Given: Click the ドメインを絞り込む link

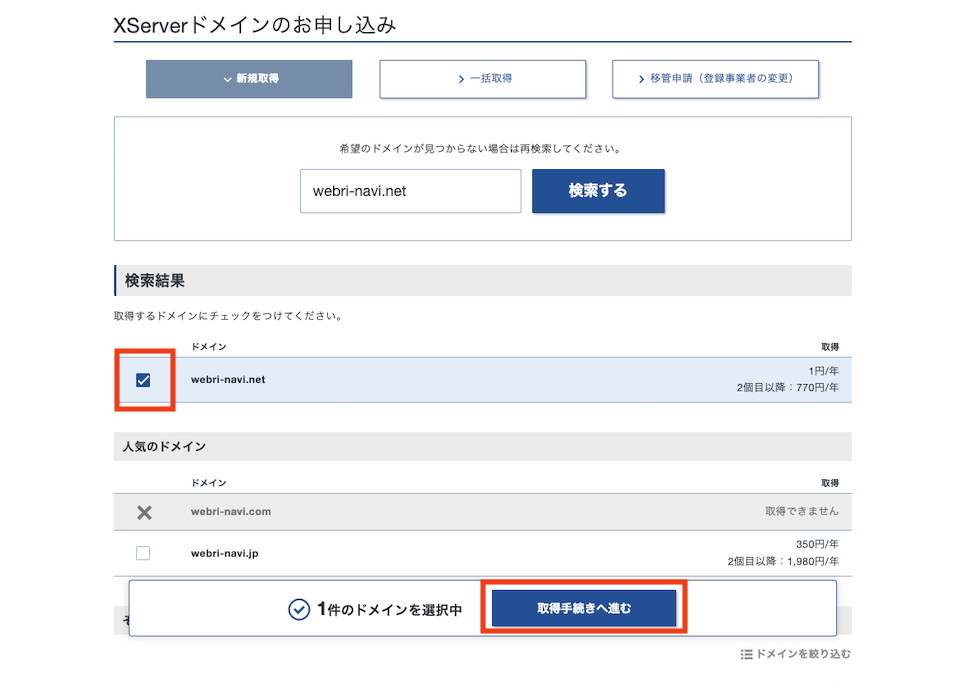Looking at the screenshot, I should [803, 654].
